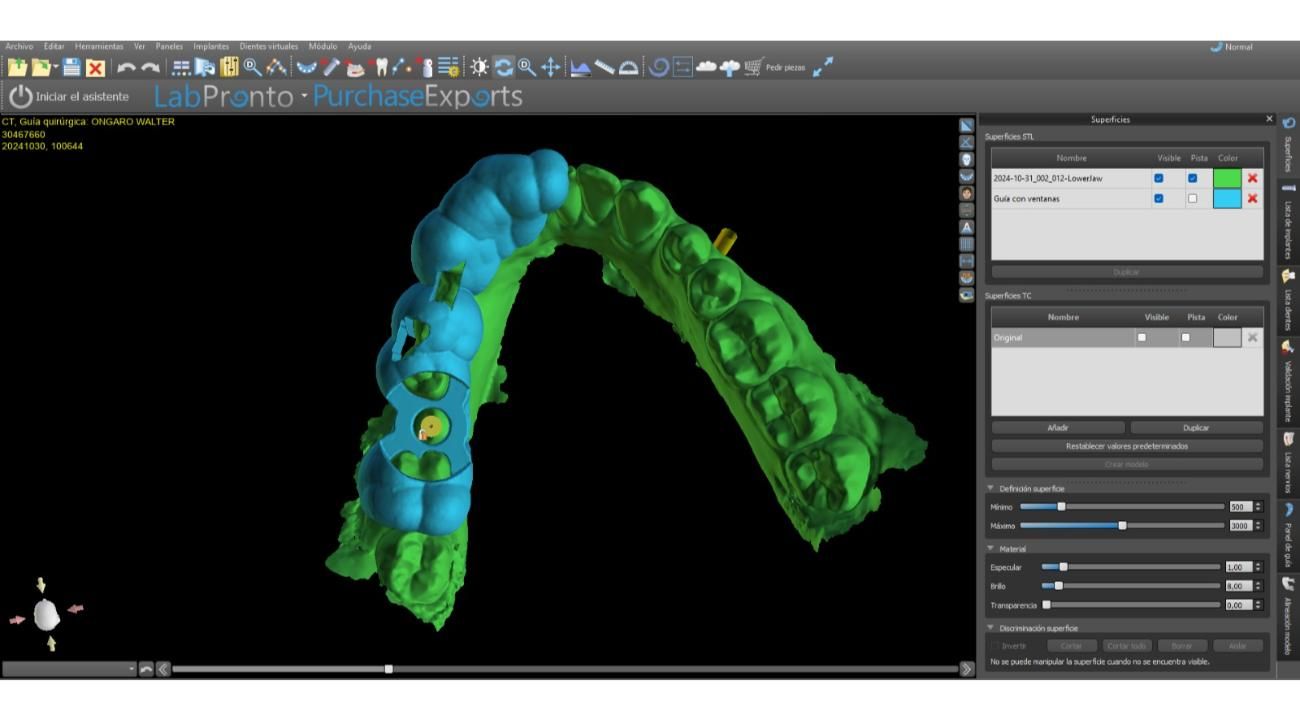
Task: Collapse the Material section
Action: [991, 548]
